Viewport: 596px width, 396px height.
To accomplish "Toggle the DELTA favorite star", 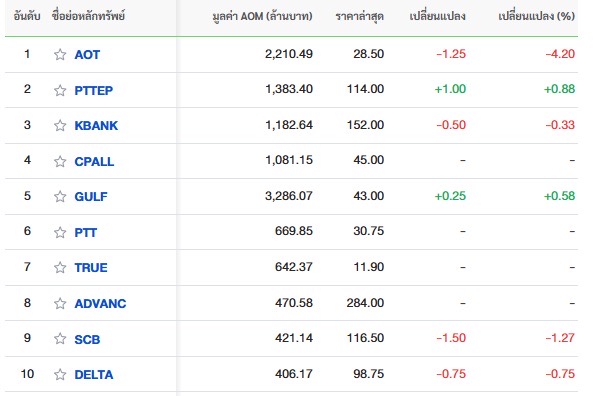I will click(60, 375).
